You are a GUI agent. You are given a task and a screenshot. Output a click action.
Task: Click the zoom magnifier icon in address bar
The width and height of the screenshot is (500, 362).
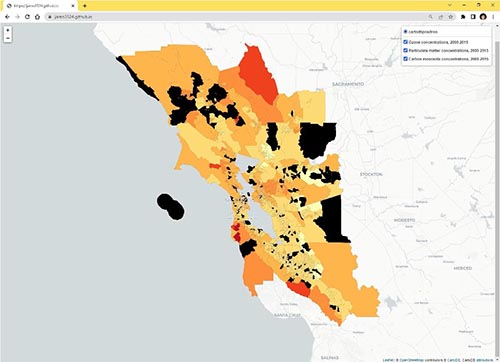(431, 17)
